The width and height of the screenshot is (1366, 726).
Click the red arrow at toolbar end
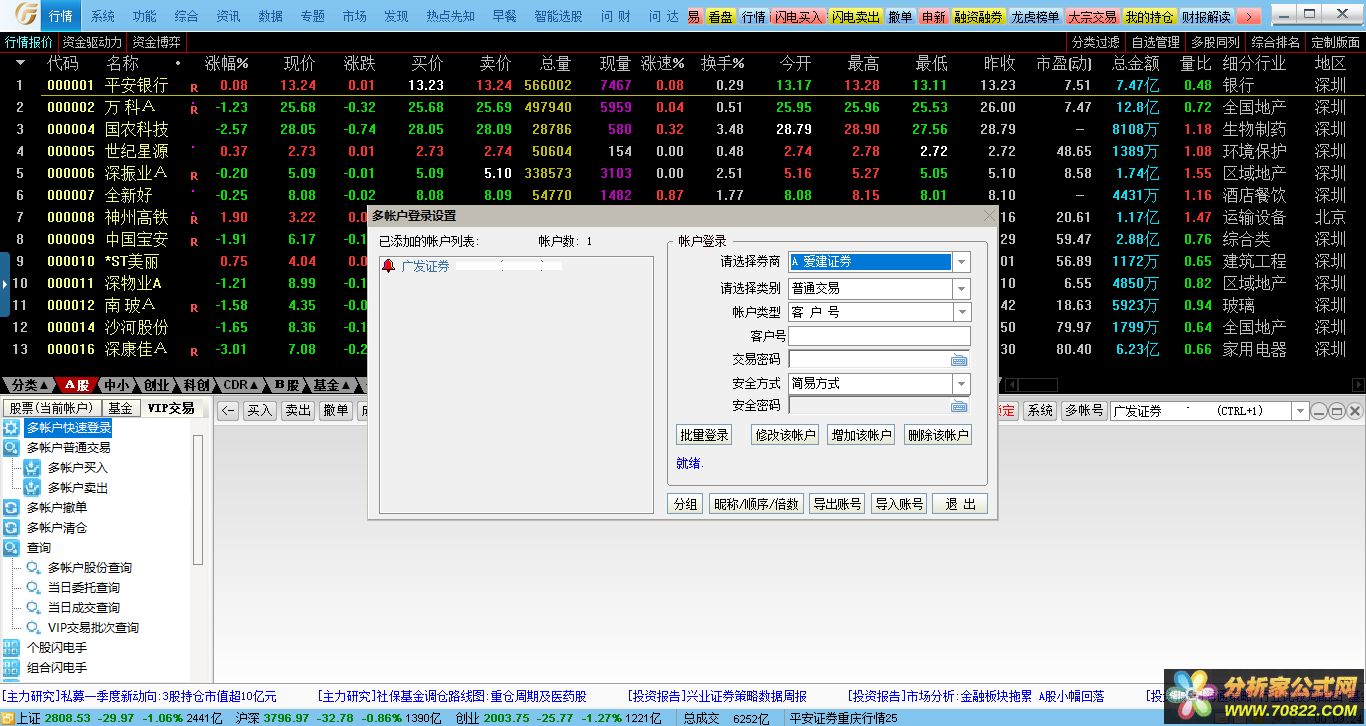tap(1248, 17)
